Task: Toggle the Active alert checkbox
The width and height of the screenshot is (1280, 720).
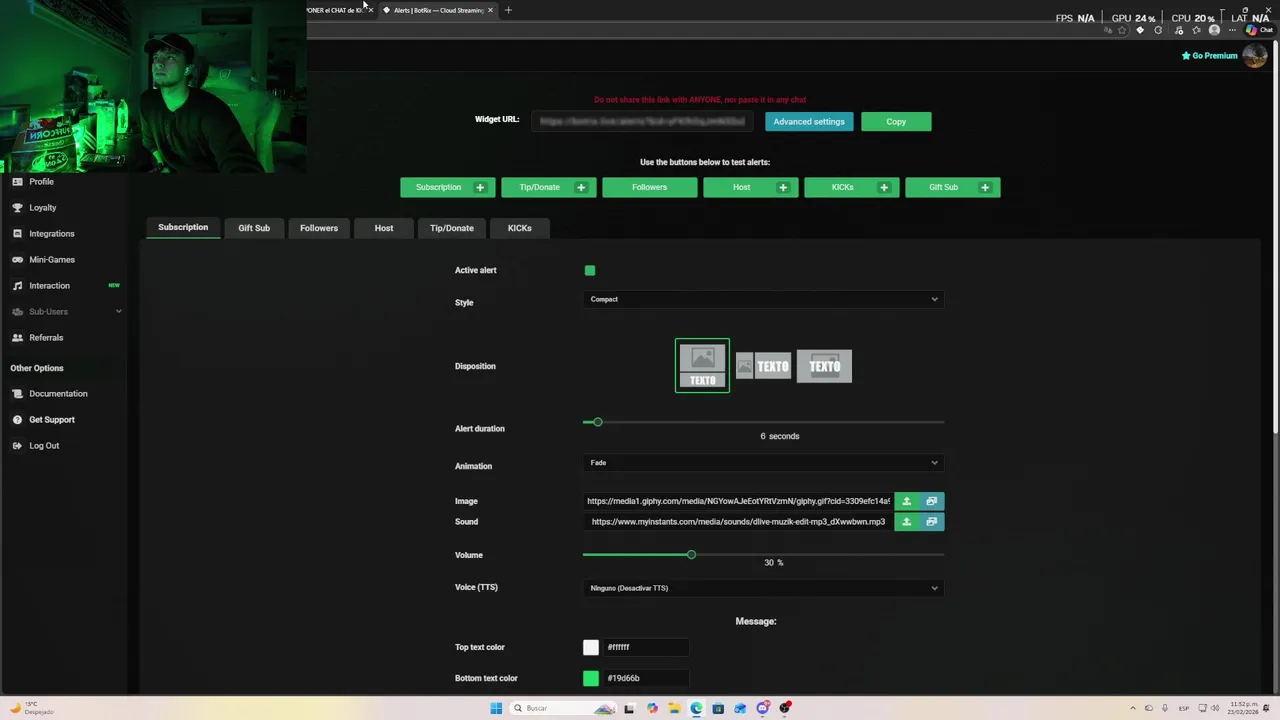Action: pos(590,270)
